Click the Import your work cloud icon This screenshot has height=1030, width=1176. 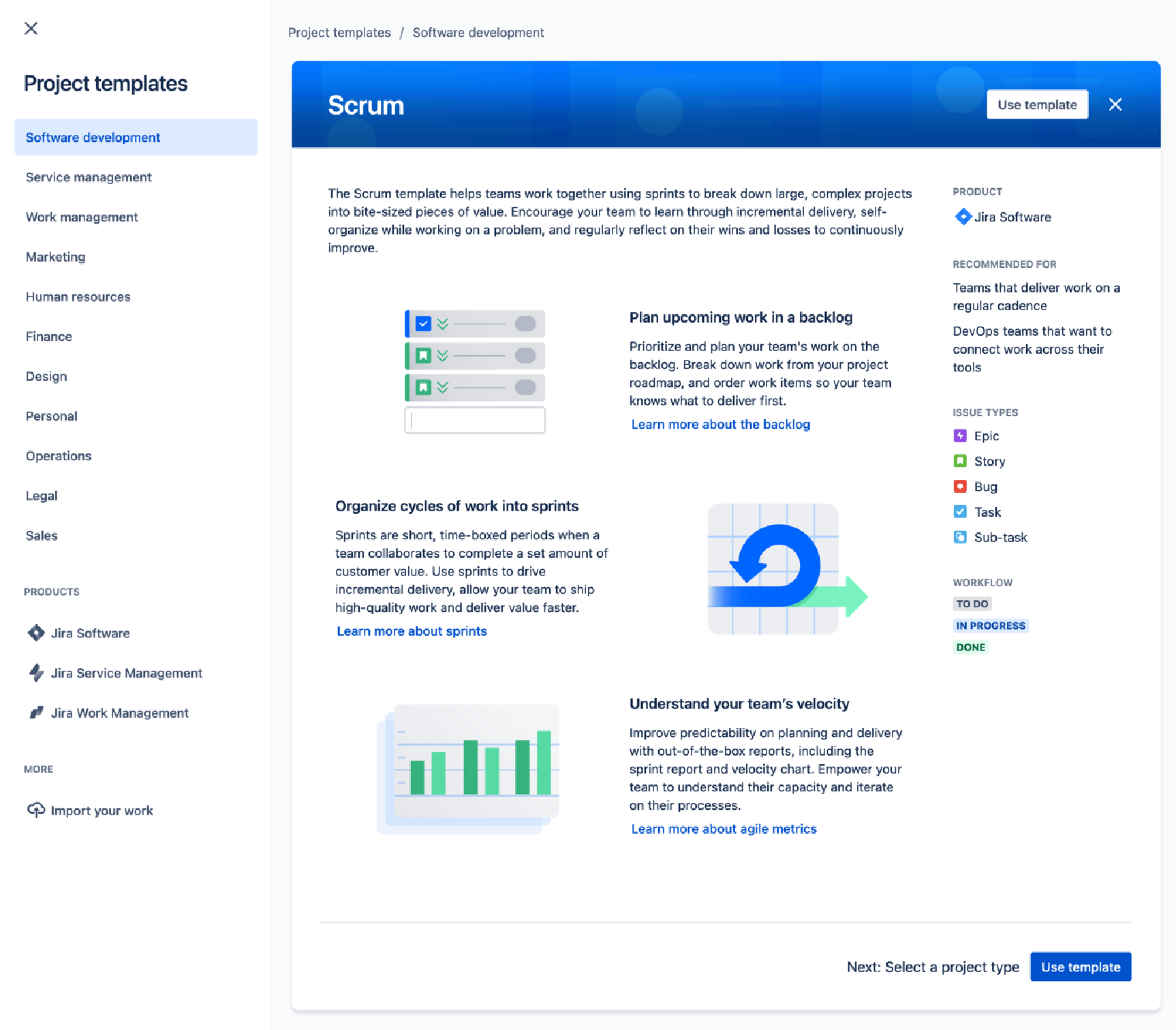pos(36,810)
